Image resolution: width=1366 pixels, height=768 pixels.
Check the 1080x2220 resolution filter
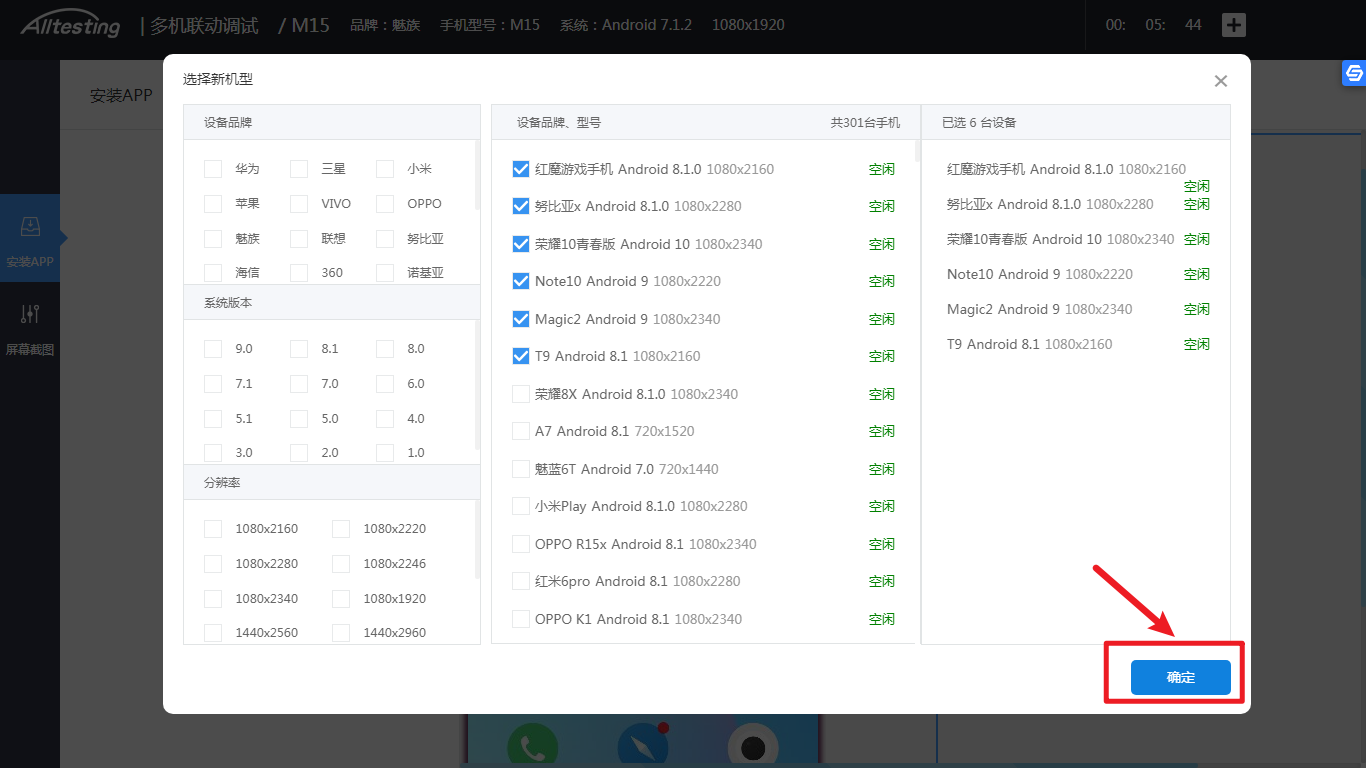[x=341, y=529]
